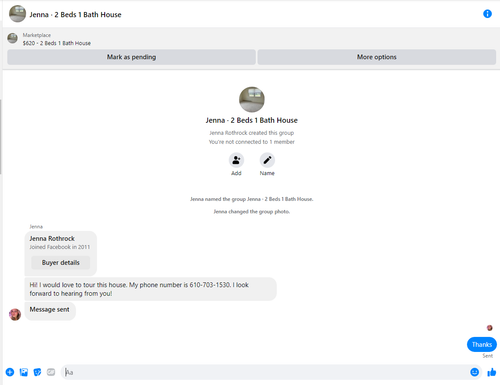Click message containing phone number 610-703-1530

150,289
